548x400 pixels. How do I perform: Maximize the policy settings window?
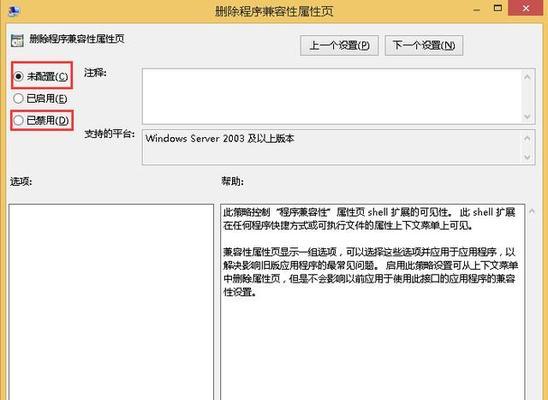pos(498,8)
